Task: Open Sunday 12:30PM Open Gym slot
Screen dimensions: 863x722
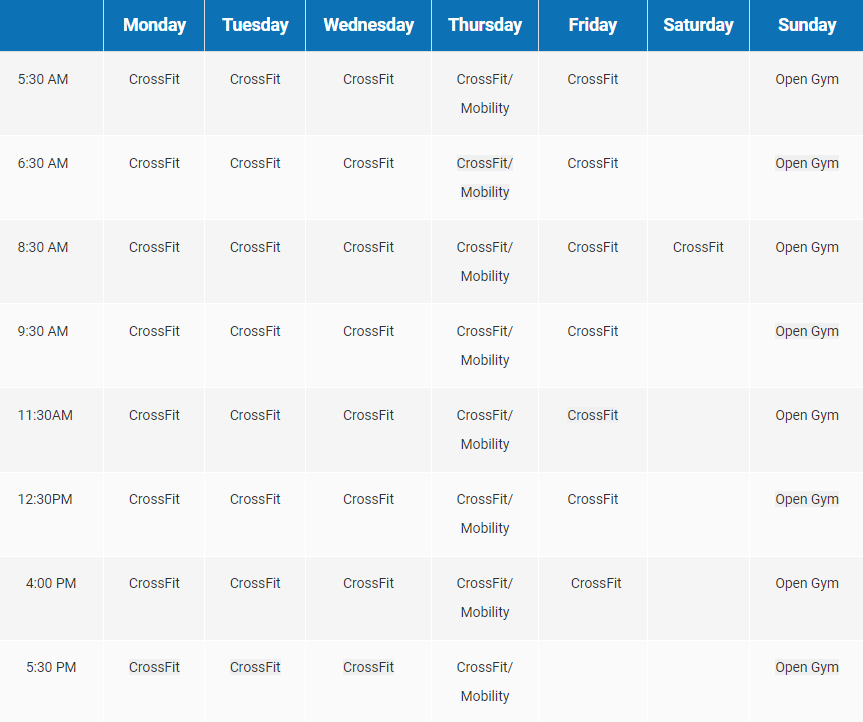Action: tap(806, 499)
